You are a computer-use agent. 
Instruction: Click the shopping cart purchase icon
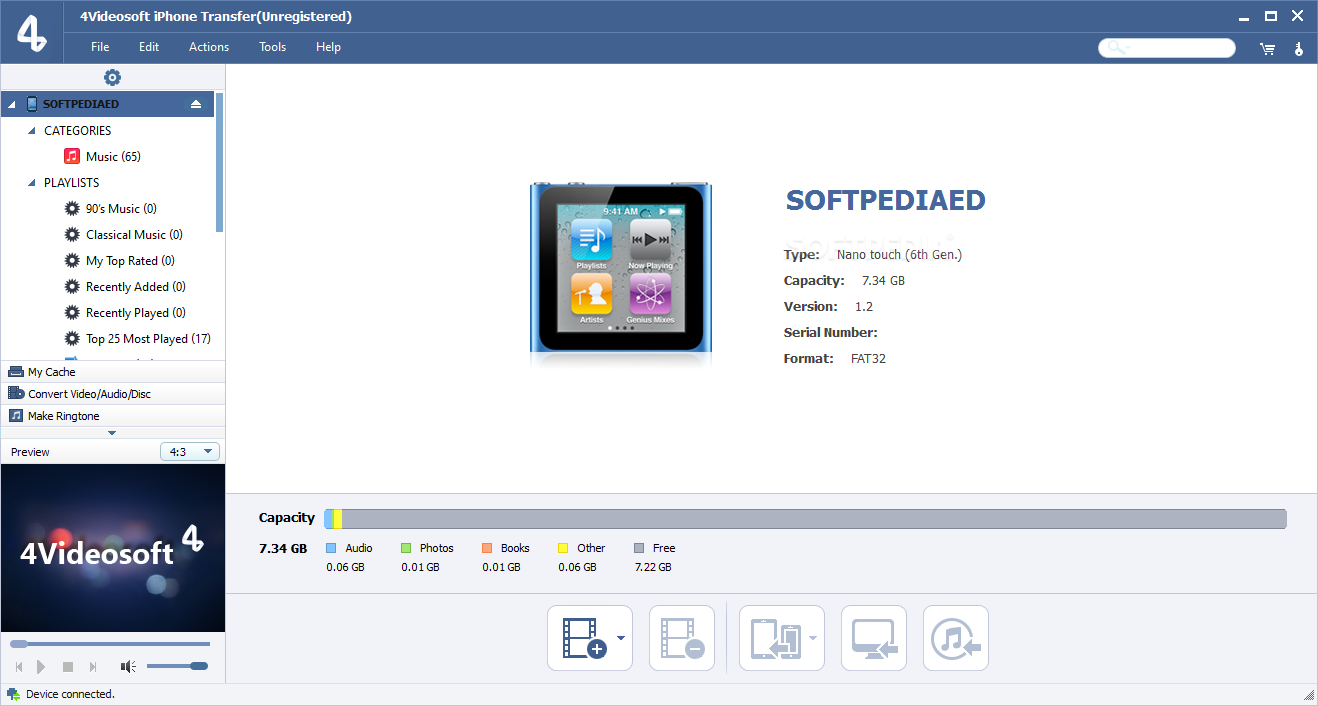point(1267,48)
